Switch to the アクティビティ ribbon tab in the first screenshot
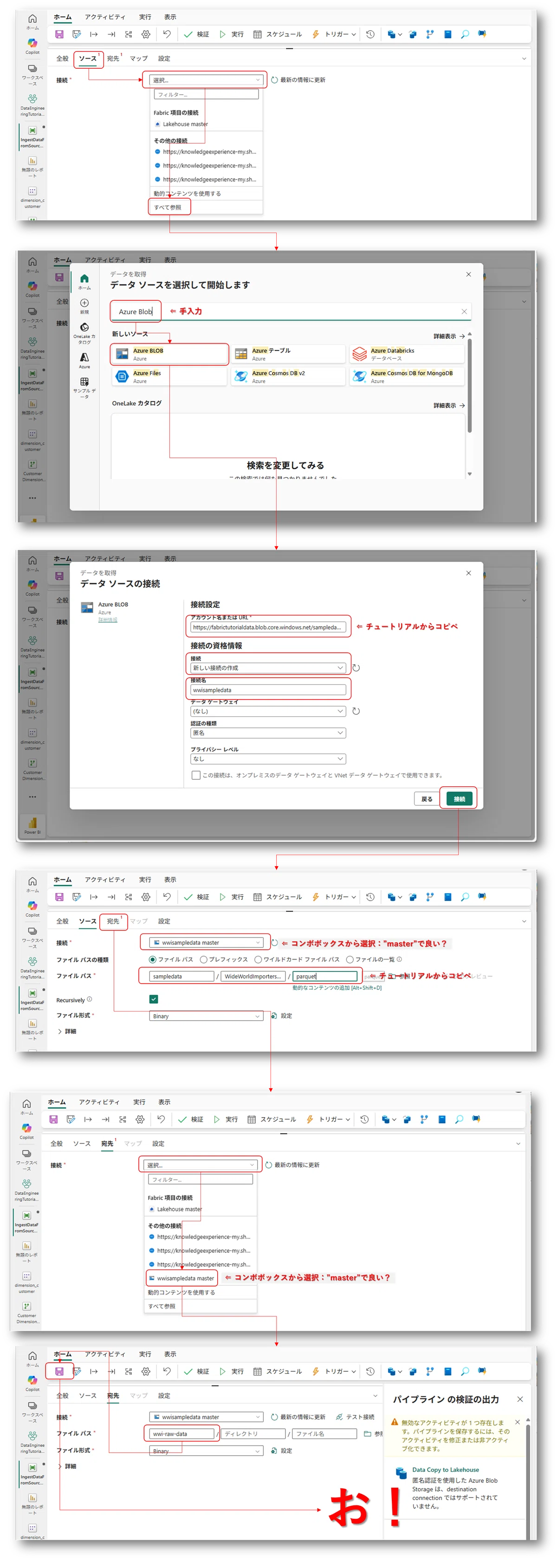Image resolution: width=557 pixels, height=1568 pixels. coord(105,17)
